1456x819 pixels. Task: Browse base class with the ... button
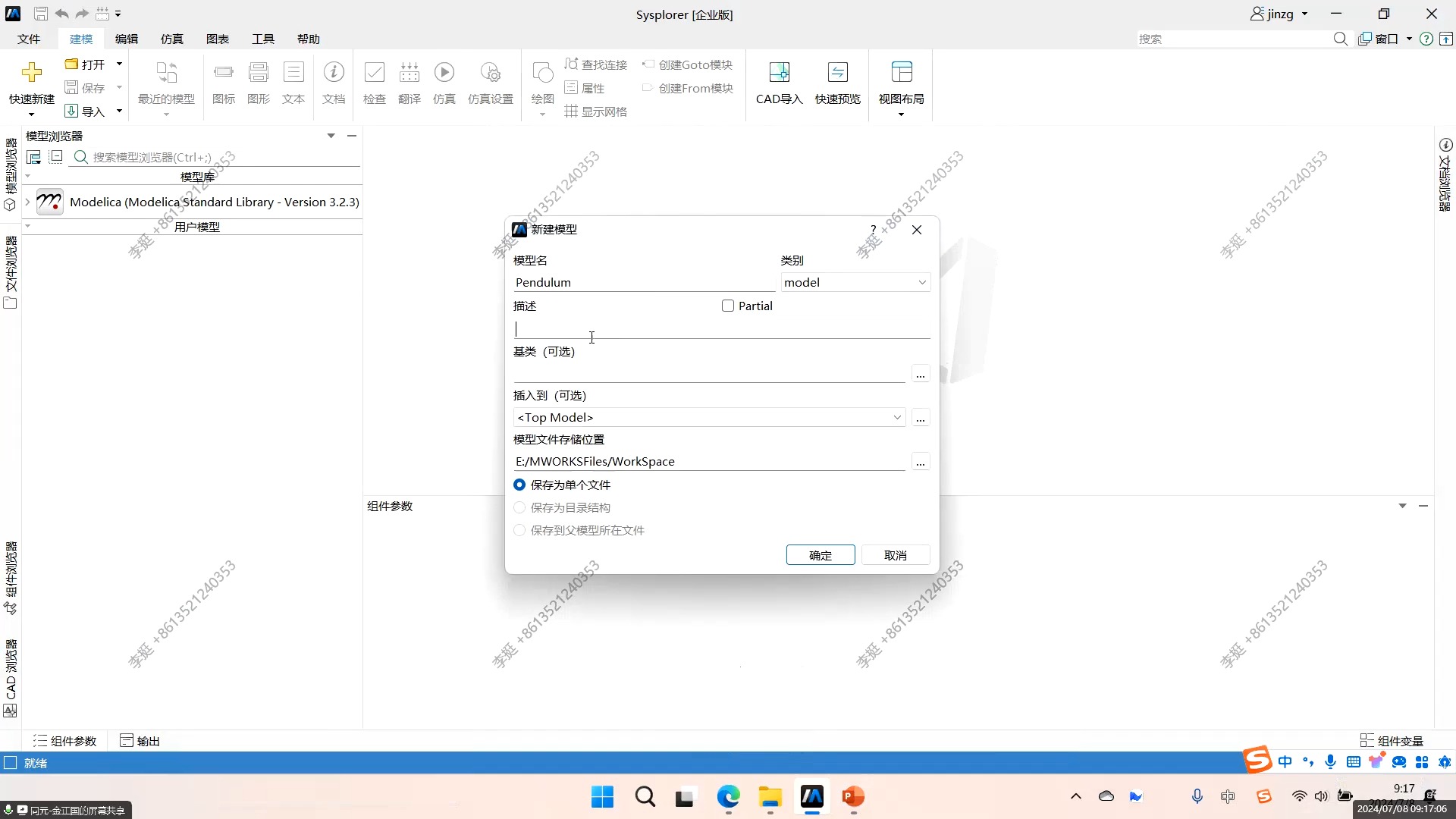920,374
